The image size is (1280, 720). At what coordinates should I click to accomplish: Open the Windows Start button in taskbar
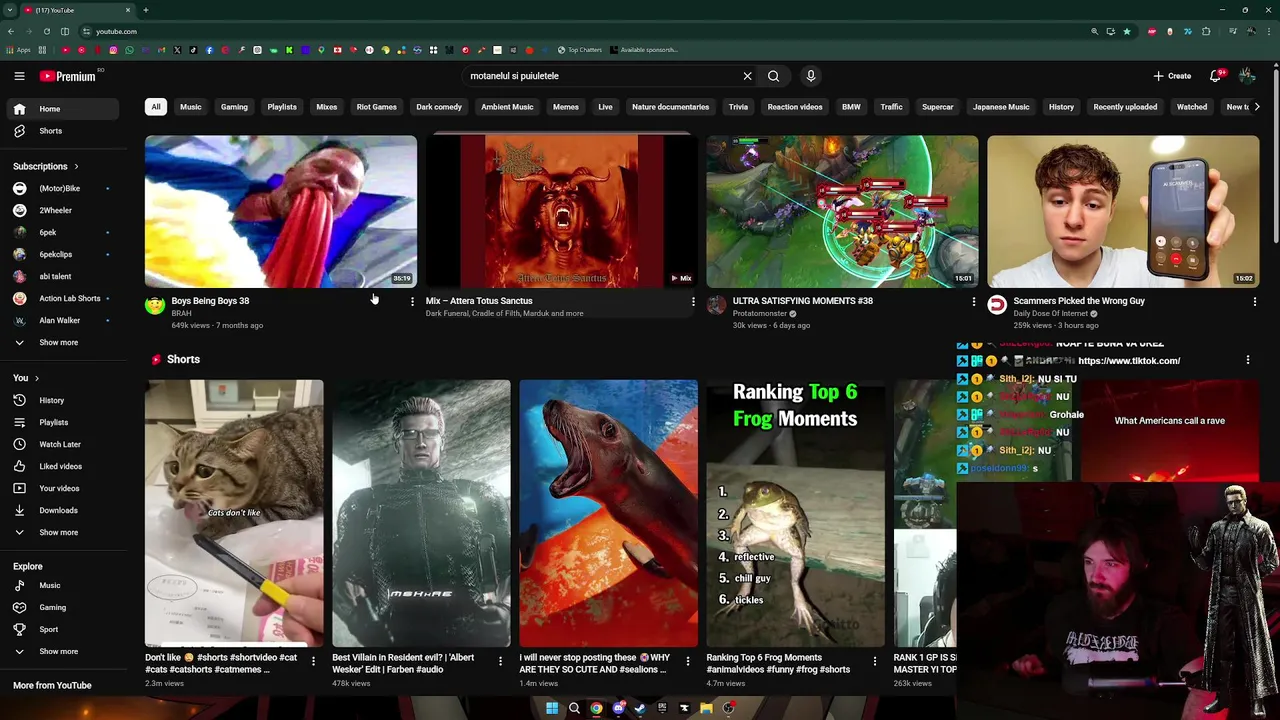tap(551, 708)
